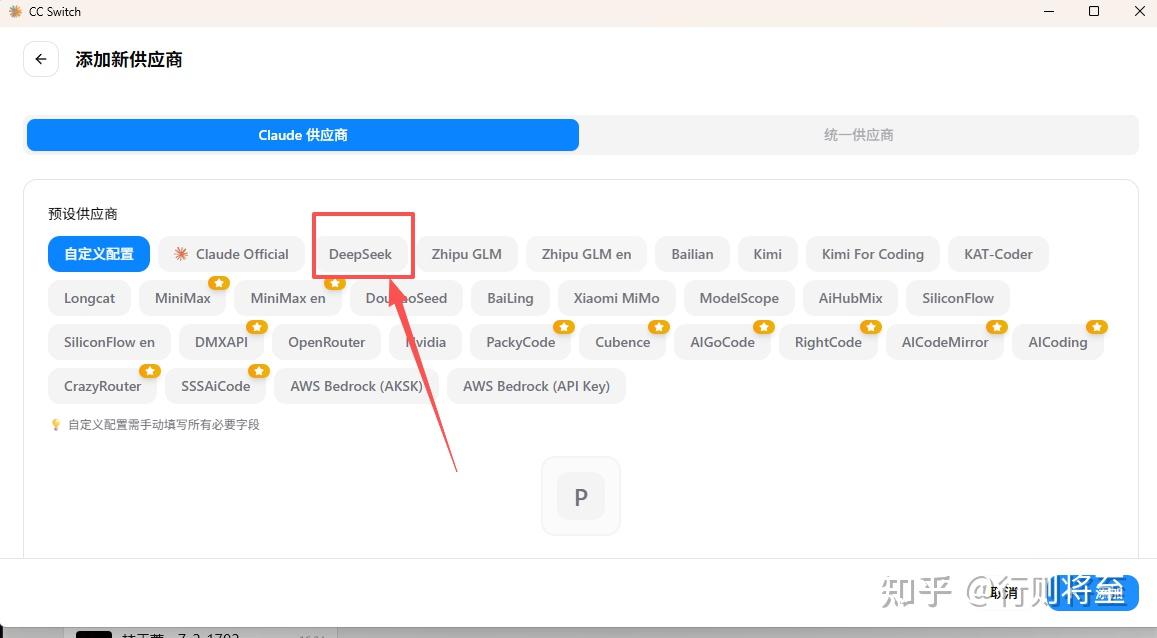Choose AiHubMix provider
The width and height of the screenshot is (1157, 638).
pyautogui.click(x=851, y=298)
